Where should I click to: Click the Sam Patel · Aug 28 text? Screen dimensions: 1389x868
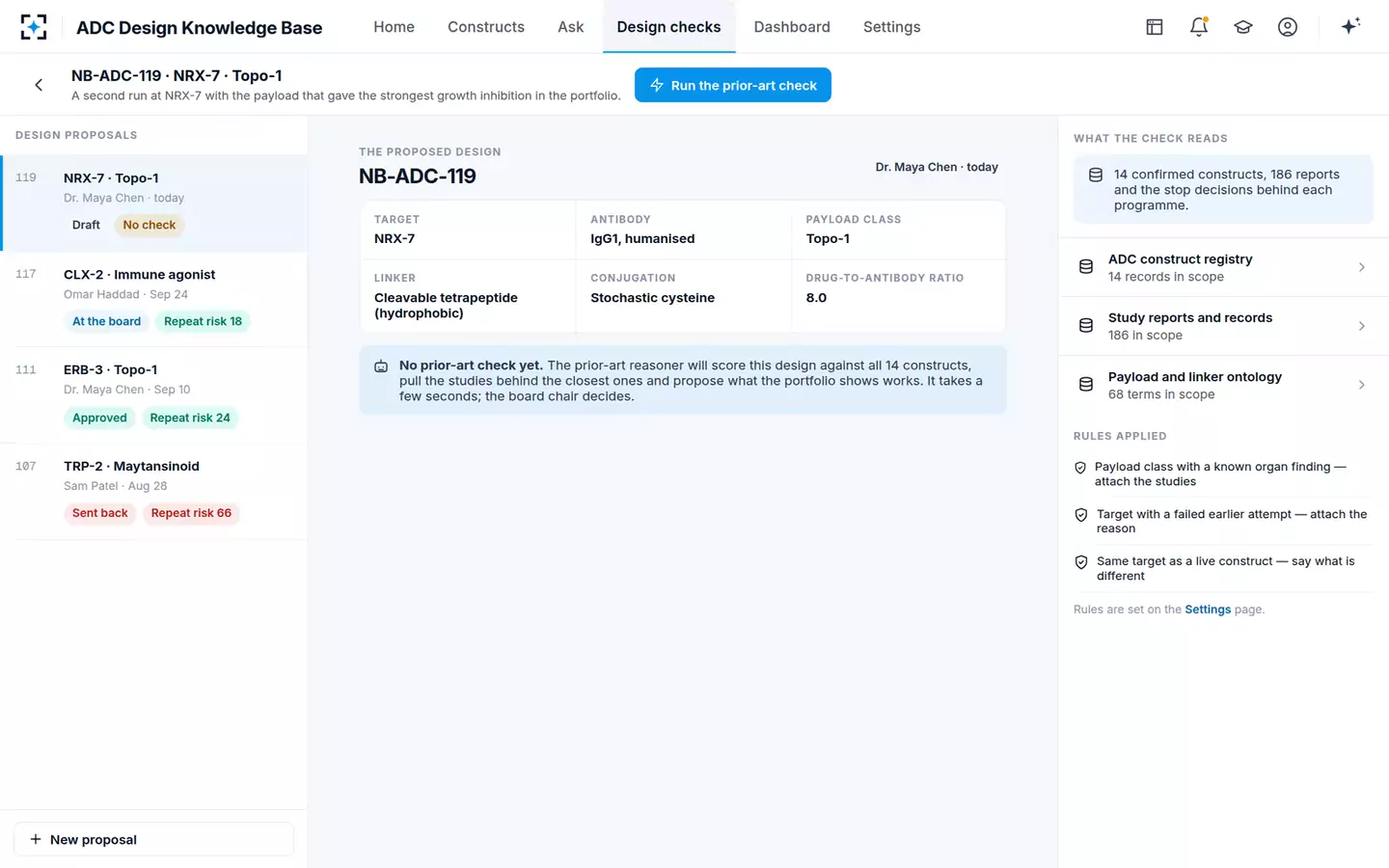point(115,486)
